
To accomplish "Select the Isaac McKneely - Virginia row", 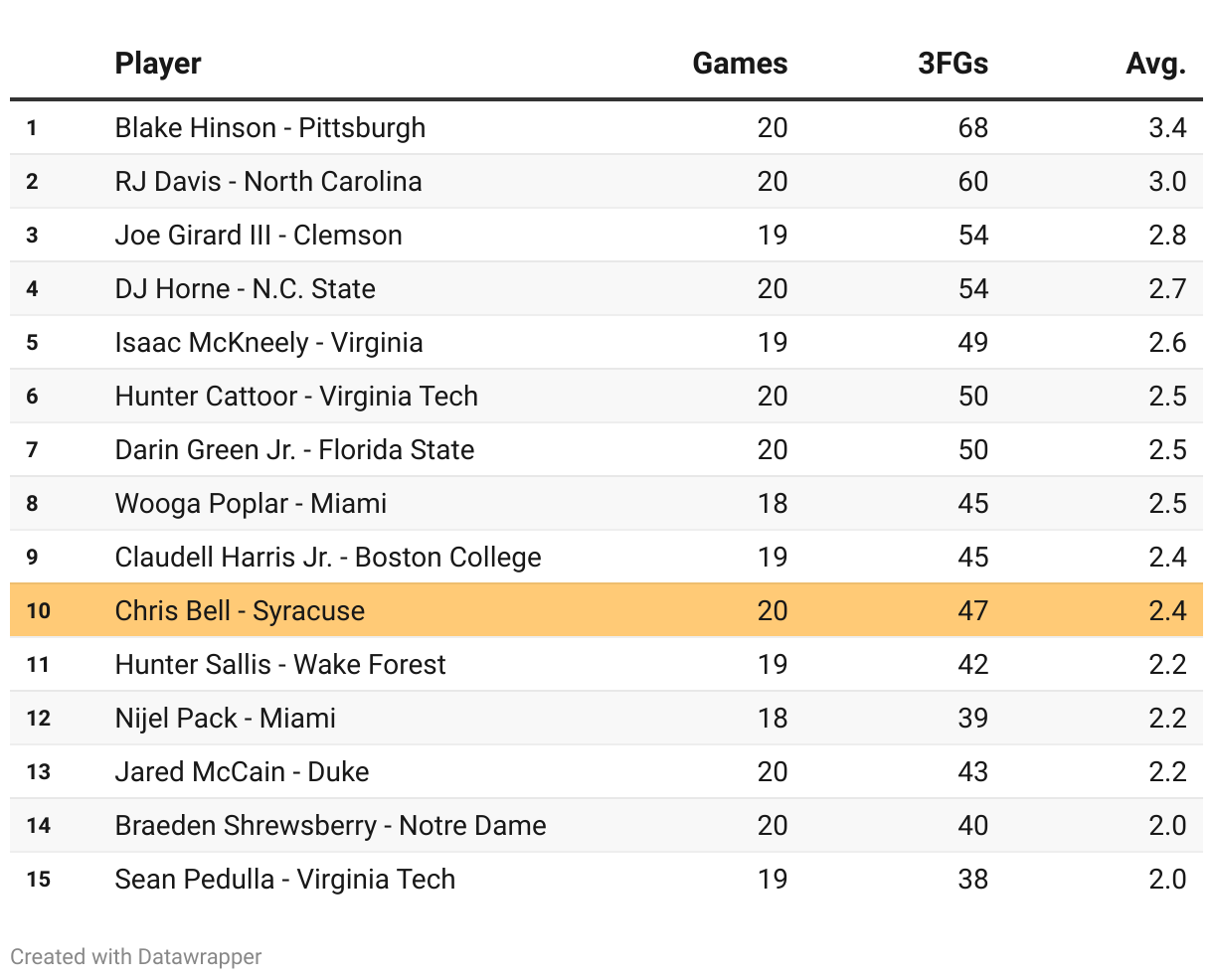I will pyautogui.click(x=269, y=343).
